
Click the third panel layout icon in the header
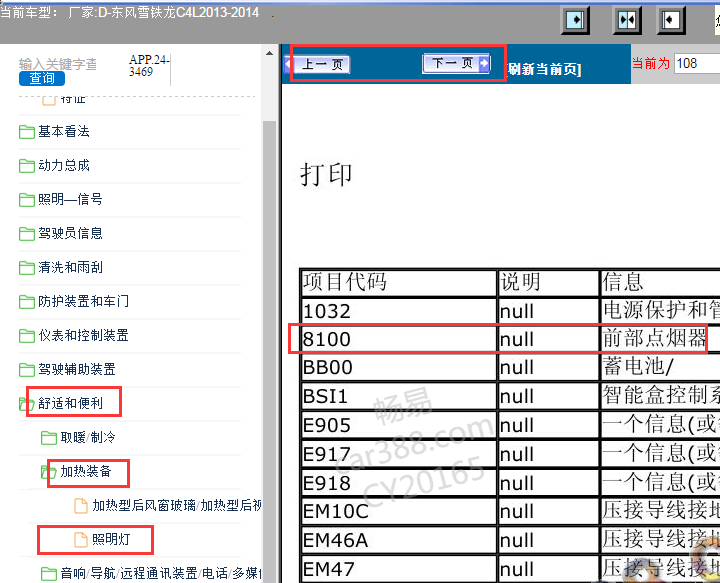pos(670,20)
